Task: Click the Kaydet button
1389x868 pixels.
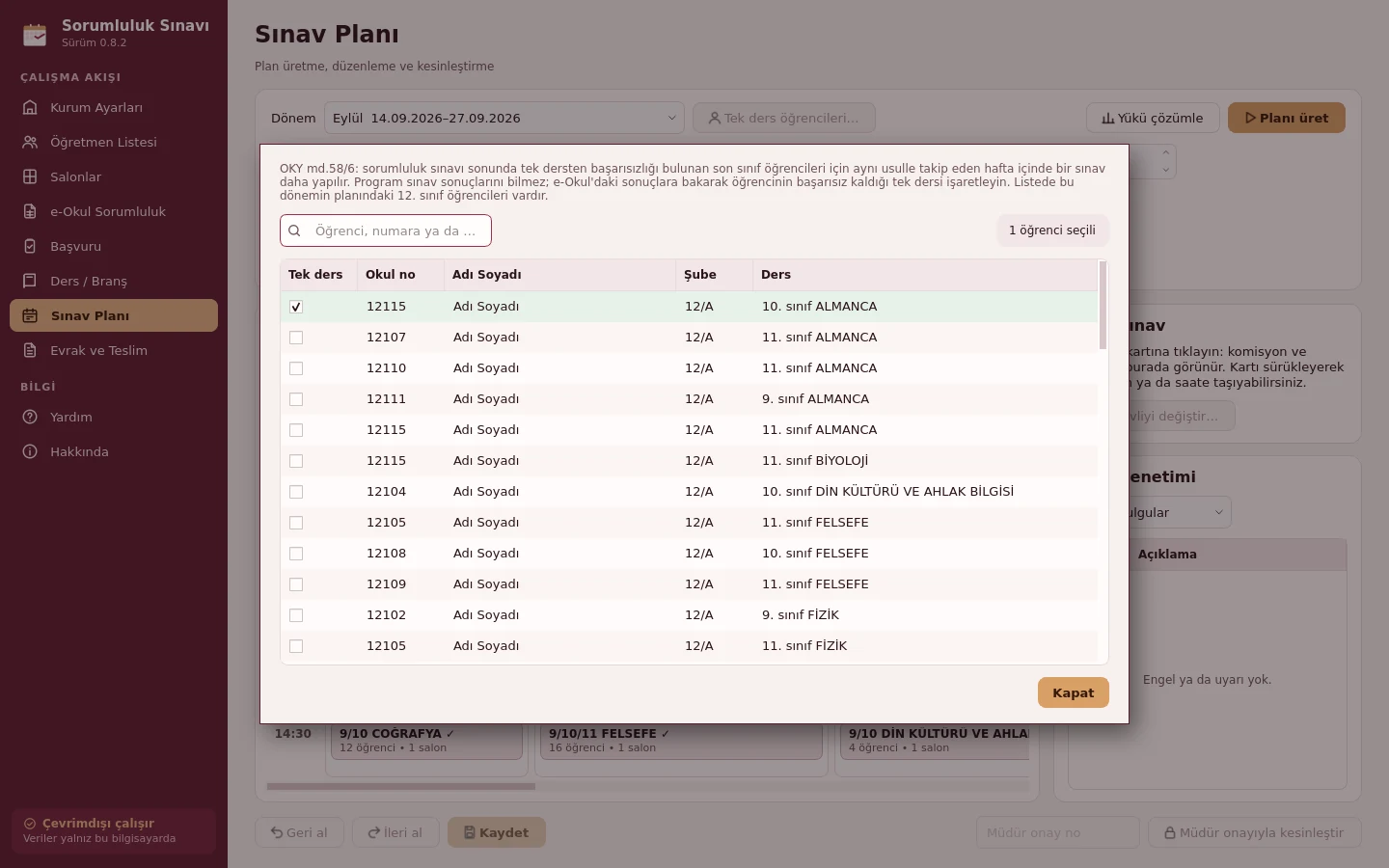Action: (x=497, y=832)
